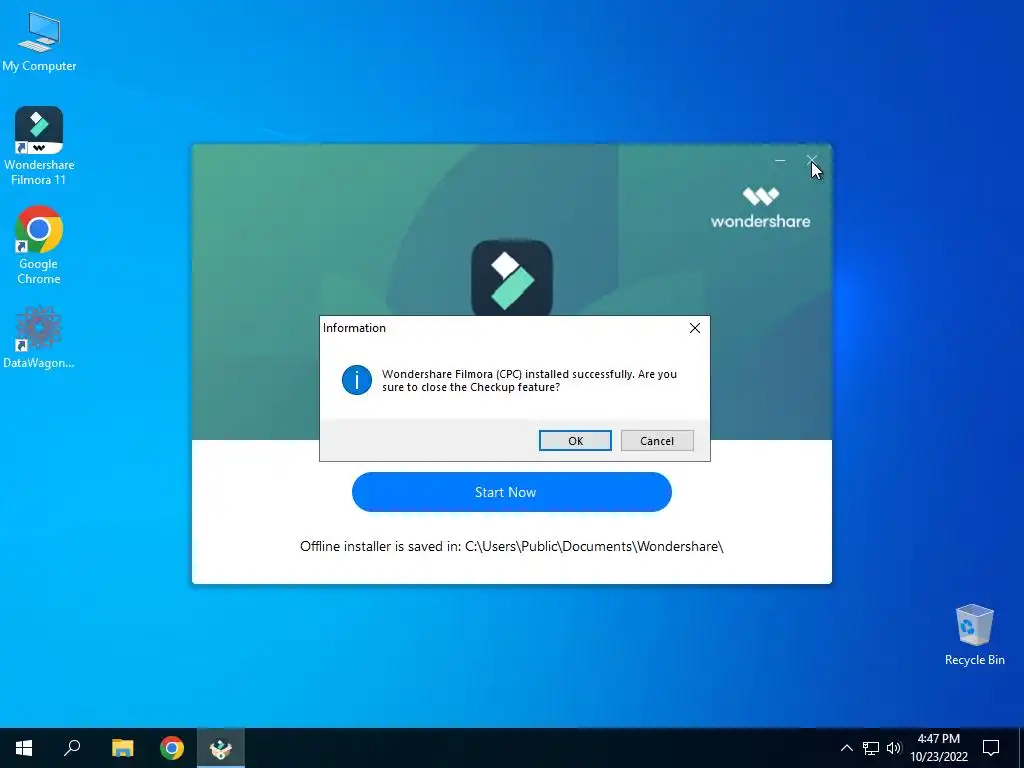The width and height of the screenshot is (1024, 768).
Task: Click the installer app icon in taskbar
Action: coord(221,748)
